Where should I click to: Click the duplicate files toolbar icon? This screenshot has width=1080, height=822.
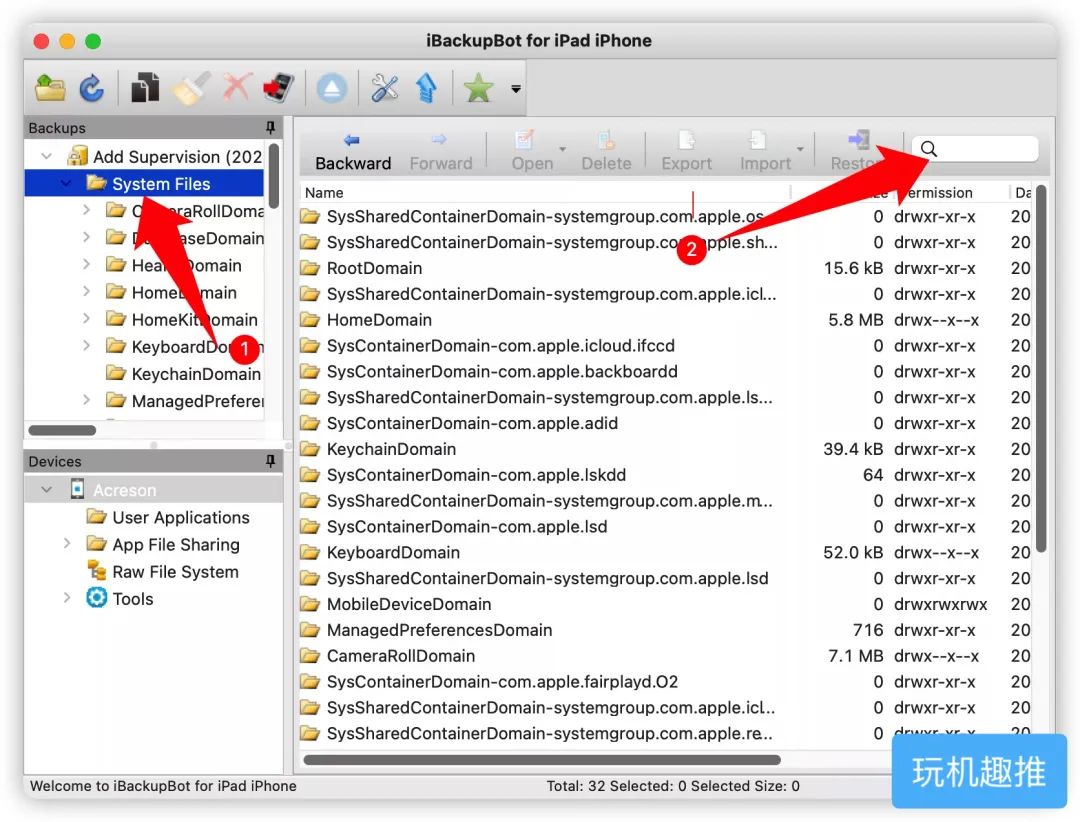145,88
